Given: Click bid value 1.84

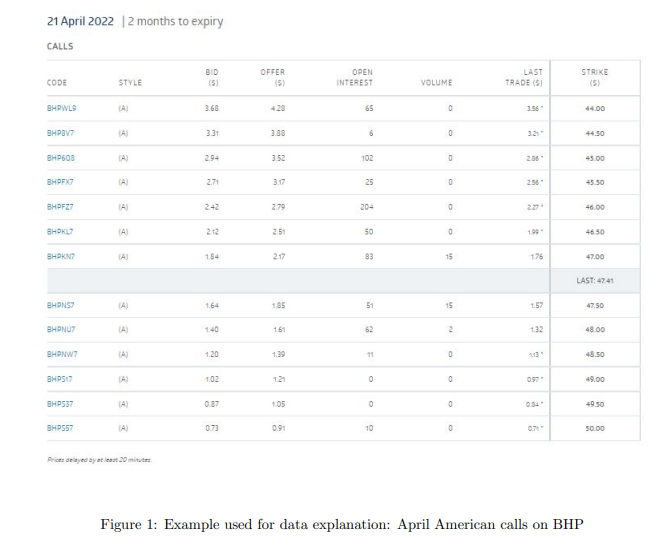Looking at the screenshot, I should [x=212, y=257].
